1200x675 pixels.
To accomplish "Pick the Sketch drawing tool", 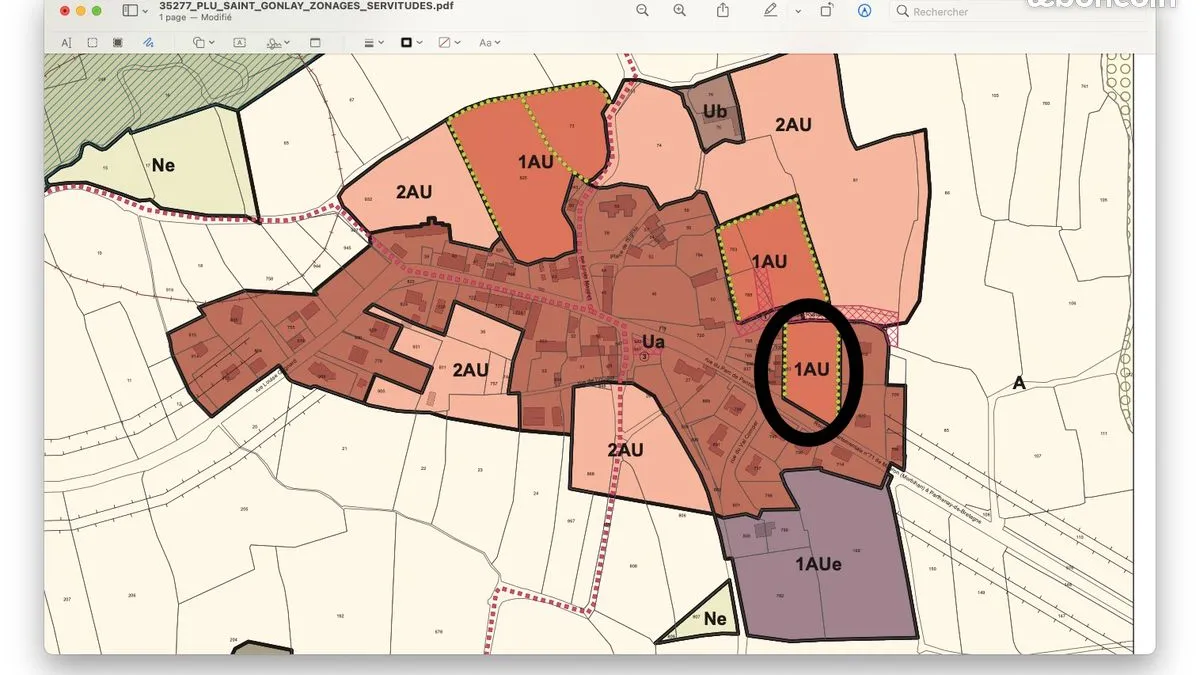I will [x=147, y=43].
